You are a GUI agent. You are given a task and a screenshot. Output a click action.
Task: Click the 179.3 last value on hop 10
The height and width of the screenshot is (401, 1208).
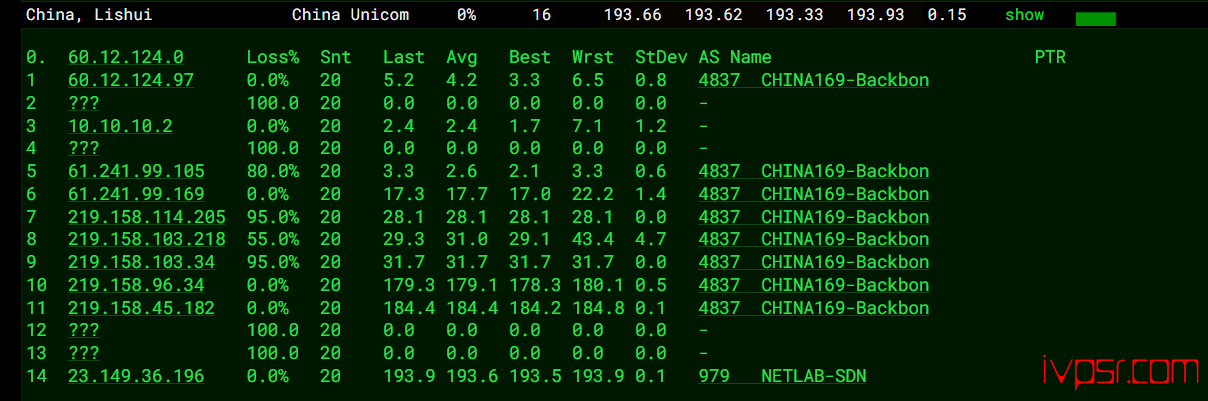point(409,285)
